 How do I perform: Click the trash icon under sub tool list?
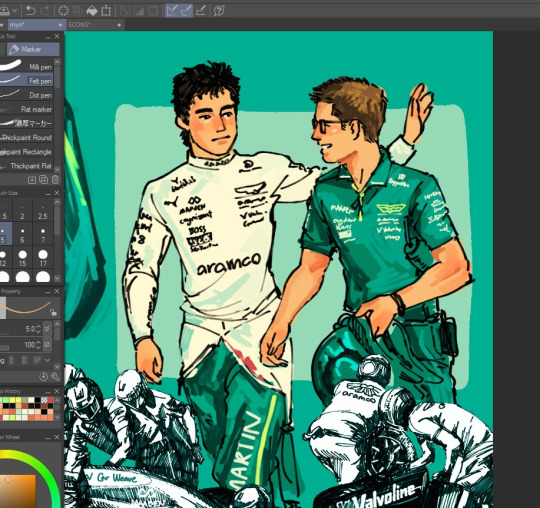pyautogui.click(x=55, y=179)
